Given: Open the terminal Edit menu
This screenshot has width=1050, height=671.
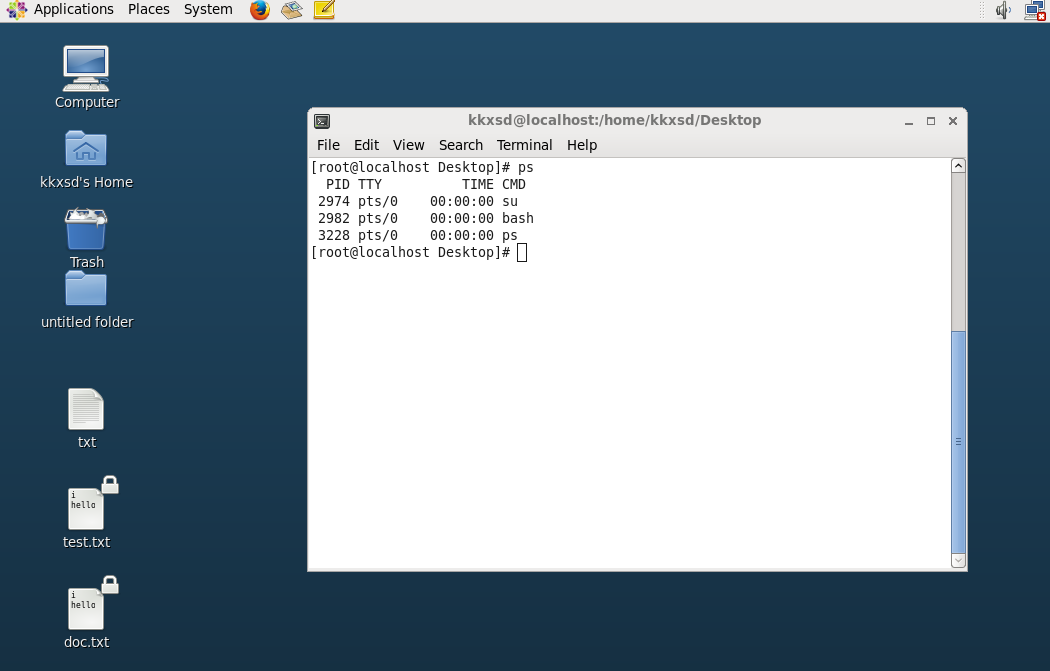Looking at the screenshot, I should pos(366,145).
